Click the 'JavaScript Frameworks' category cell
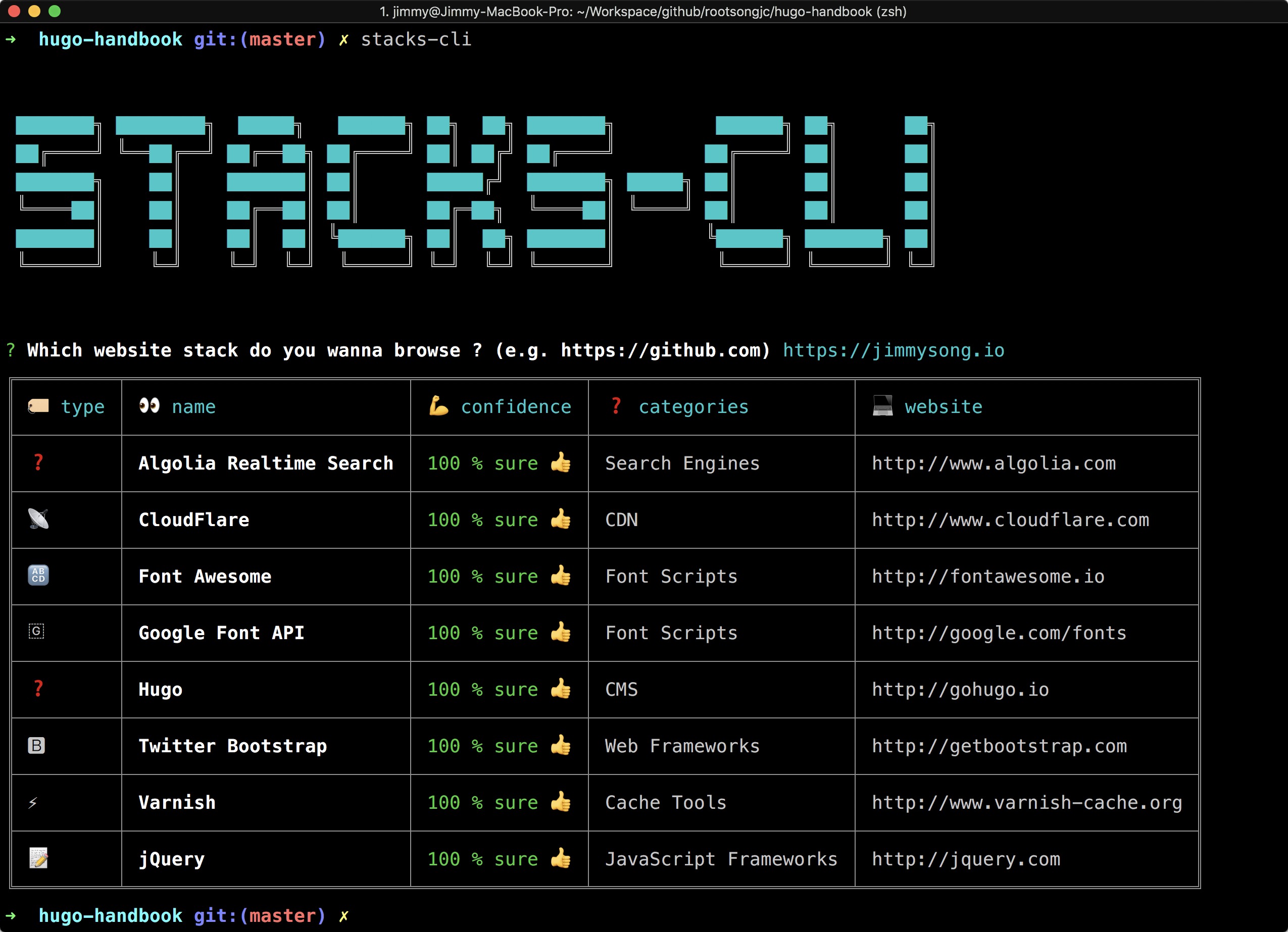Viewport: 1288px width, 932px height. pos(721,859)
